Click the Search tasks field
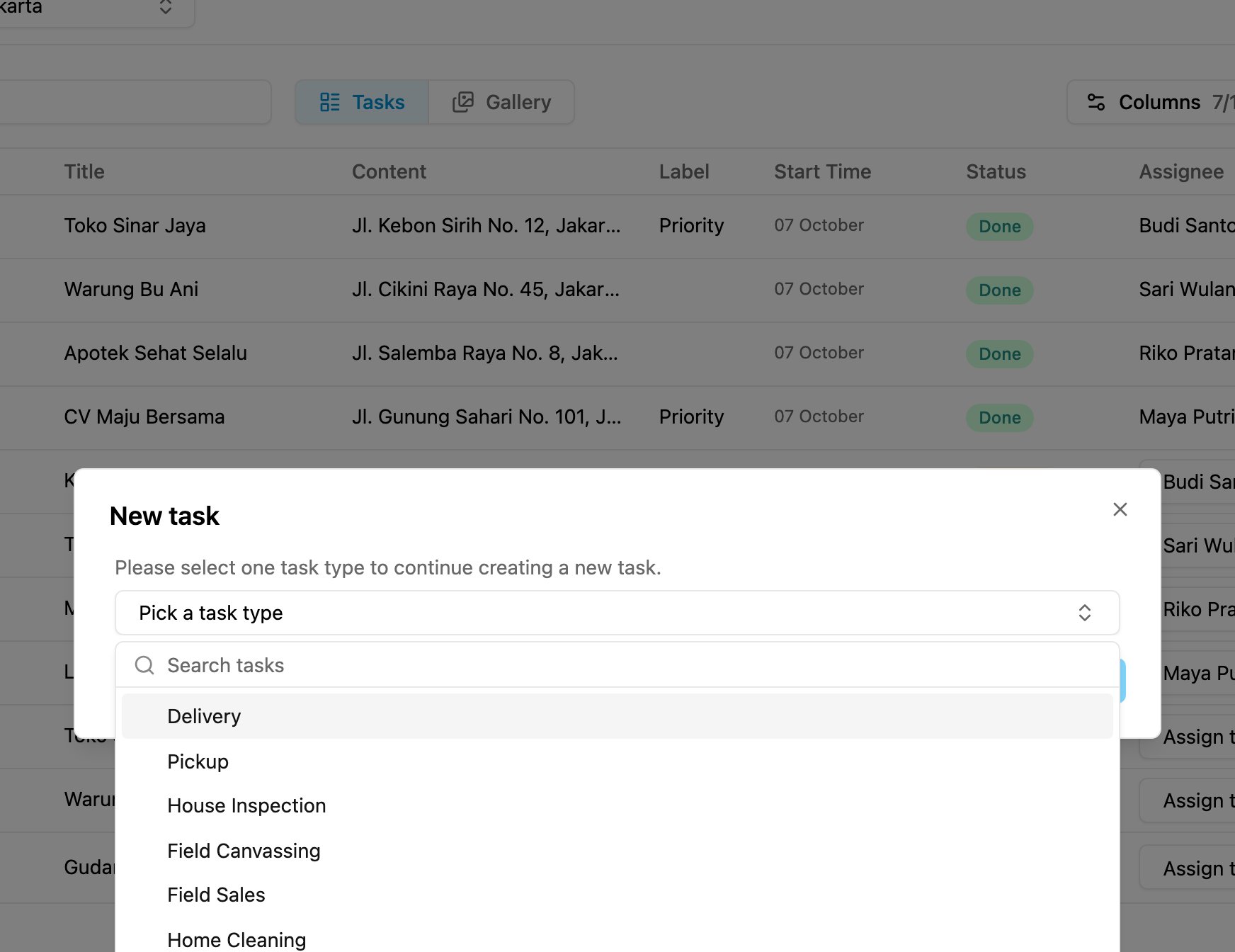 click(617, 665)
